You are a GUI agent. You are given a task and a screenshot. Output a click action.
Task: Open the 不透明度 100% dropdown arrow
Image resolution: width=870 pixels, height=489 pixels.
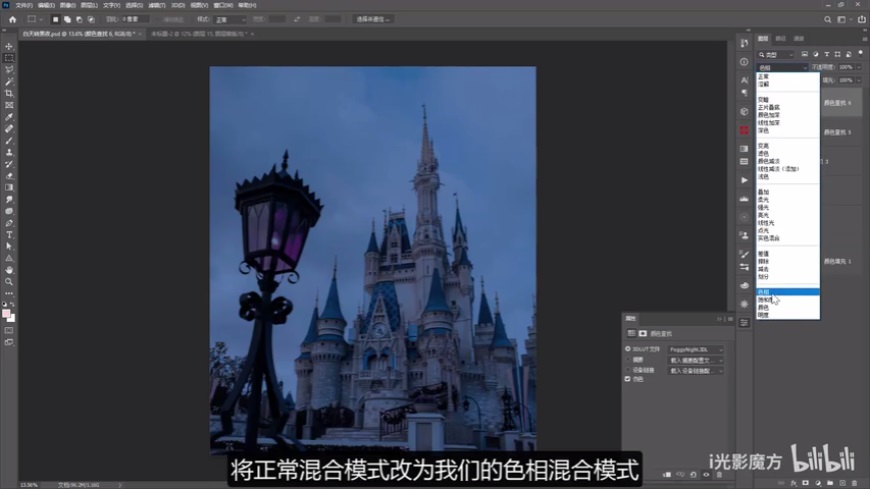coord(859,67)
